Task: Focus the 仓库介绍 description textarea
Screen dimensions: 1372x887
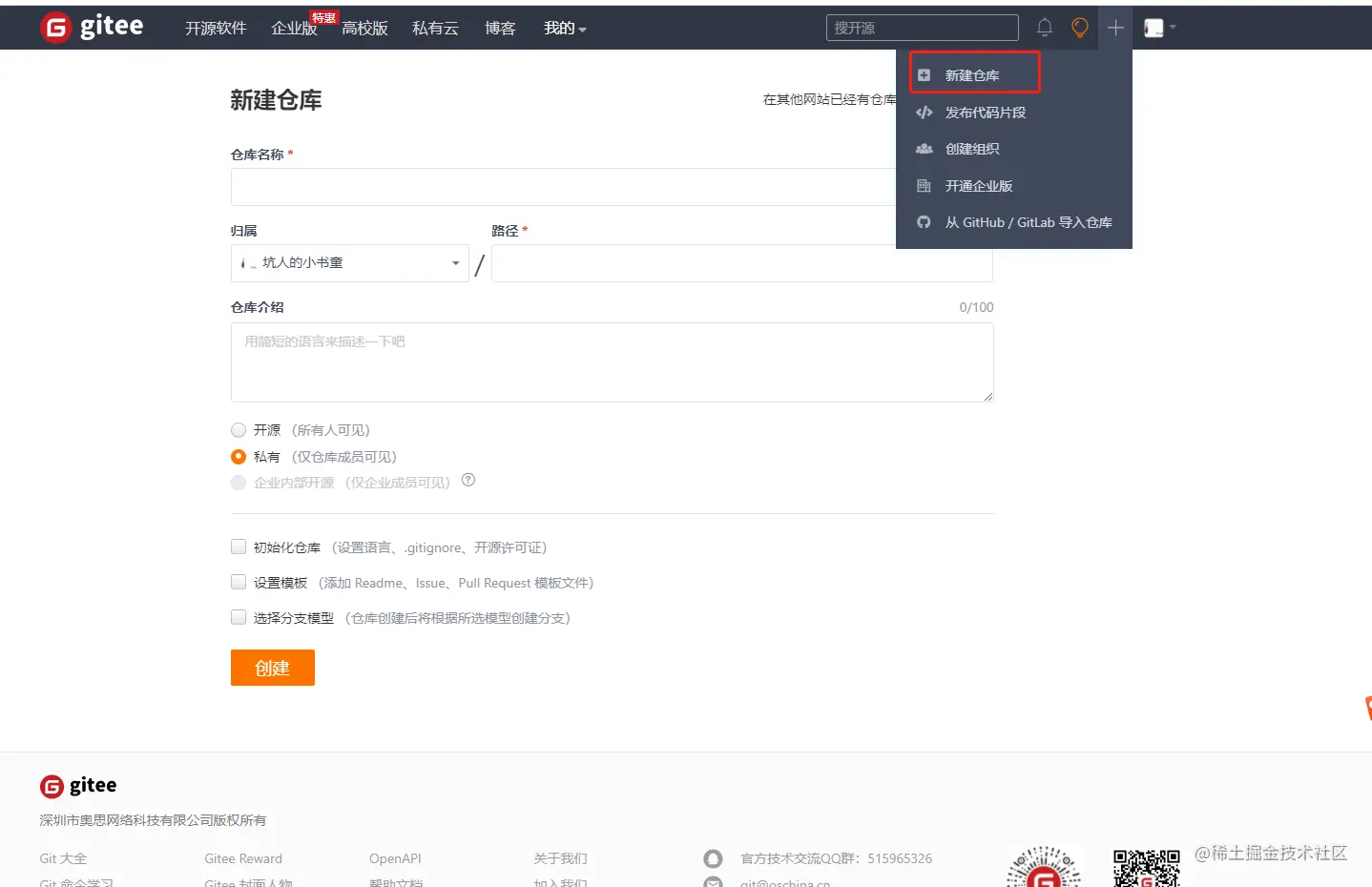Action: [x=612, y=362]
